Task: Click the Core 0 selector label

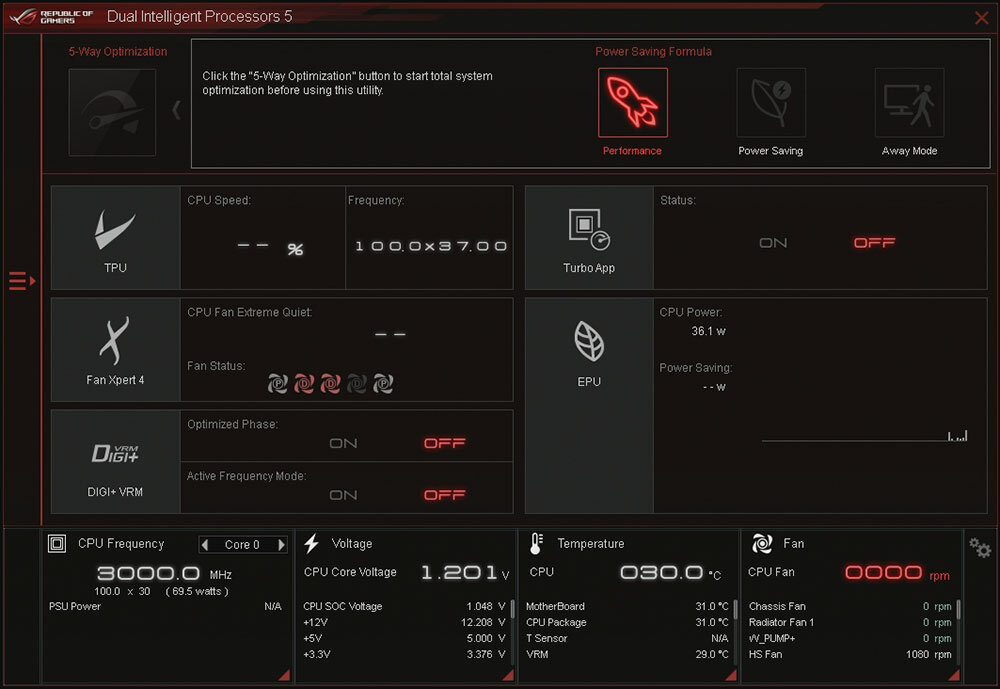Action: (x=242, y=545)
